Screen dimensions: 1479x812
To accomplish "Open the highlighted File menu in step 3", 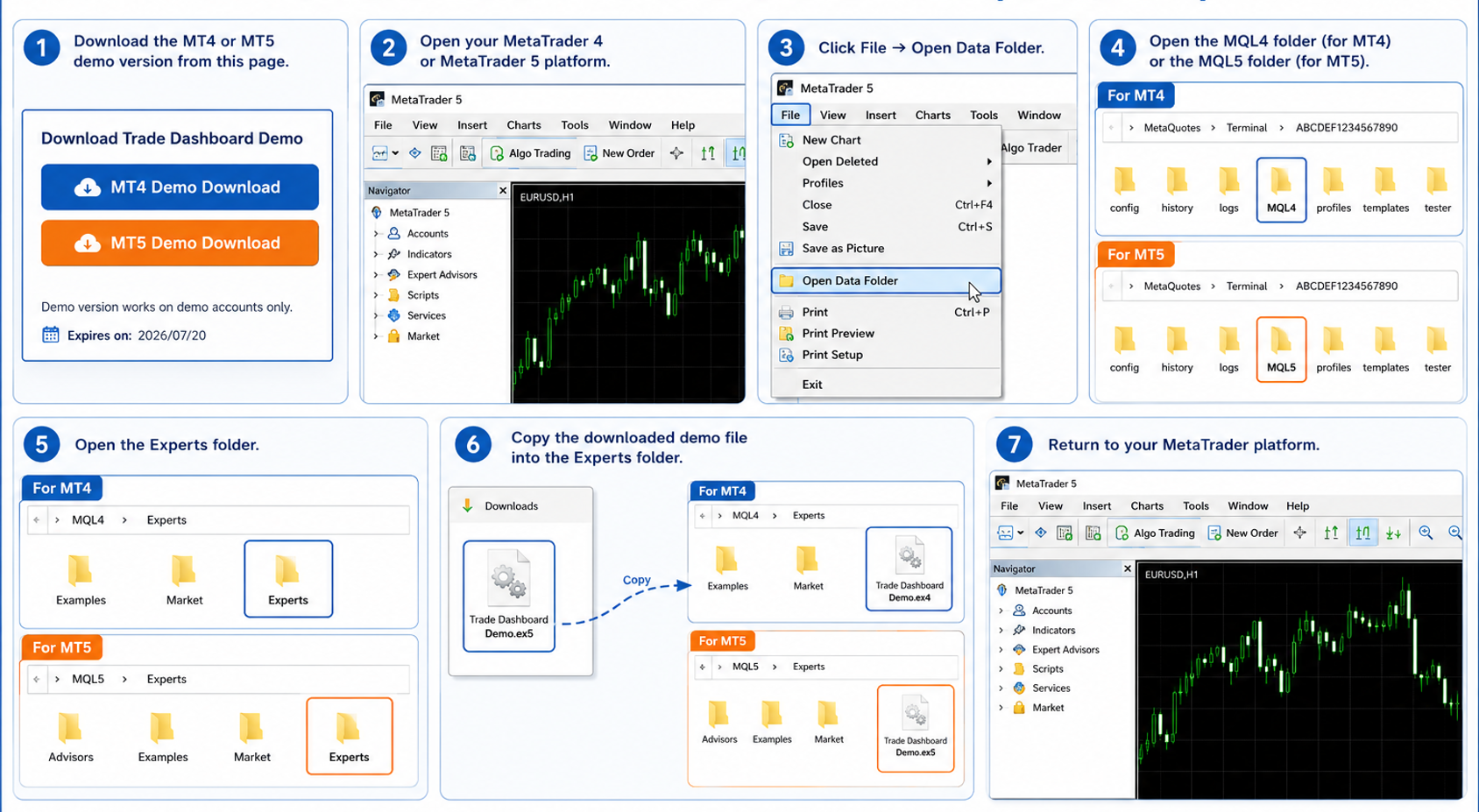I will [790, 115].
